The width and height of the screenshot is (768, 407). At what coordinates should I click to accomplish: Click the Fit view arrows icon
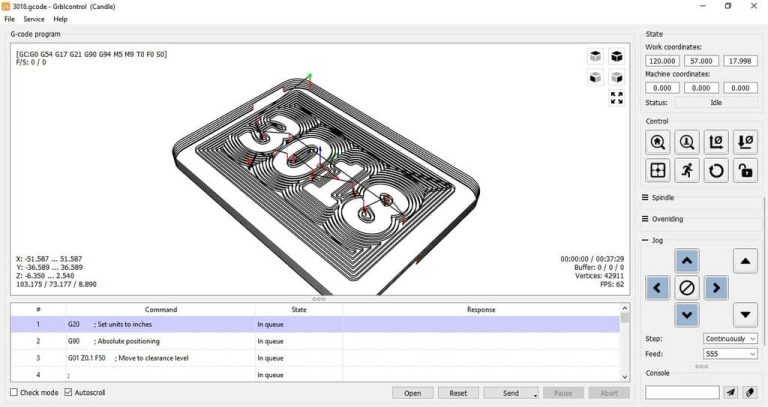[x=617, y=98]
